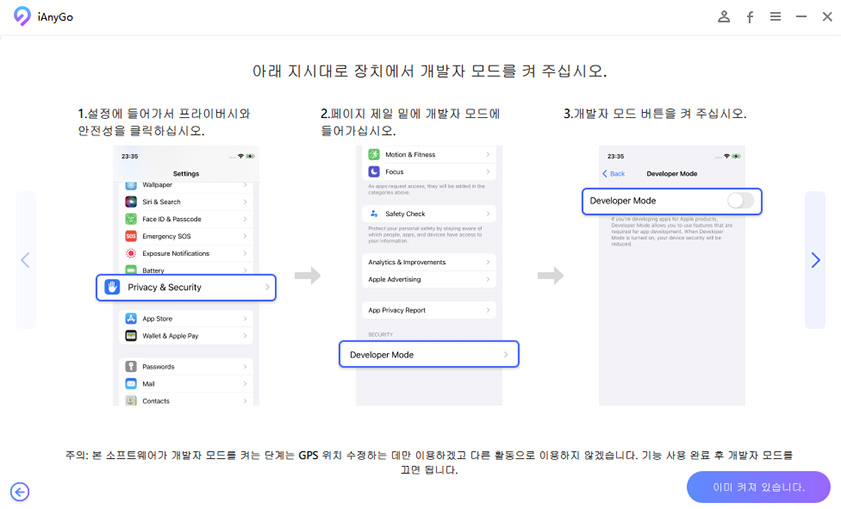Click step 1 instruction text
This screenshot has height=509, width=841.
(x=164, y=122)
